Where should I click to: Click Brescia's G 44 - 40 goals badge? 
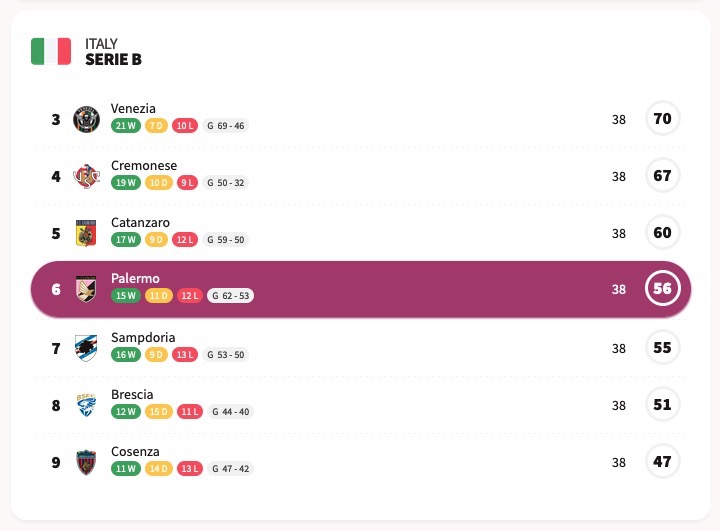coord(229,412)
